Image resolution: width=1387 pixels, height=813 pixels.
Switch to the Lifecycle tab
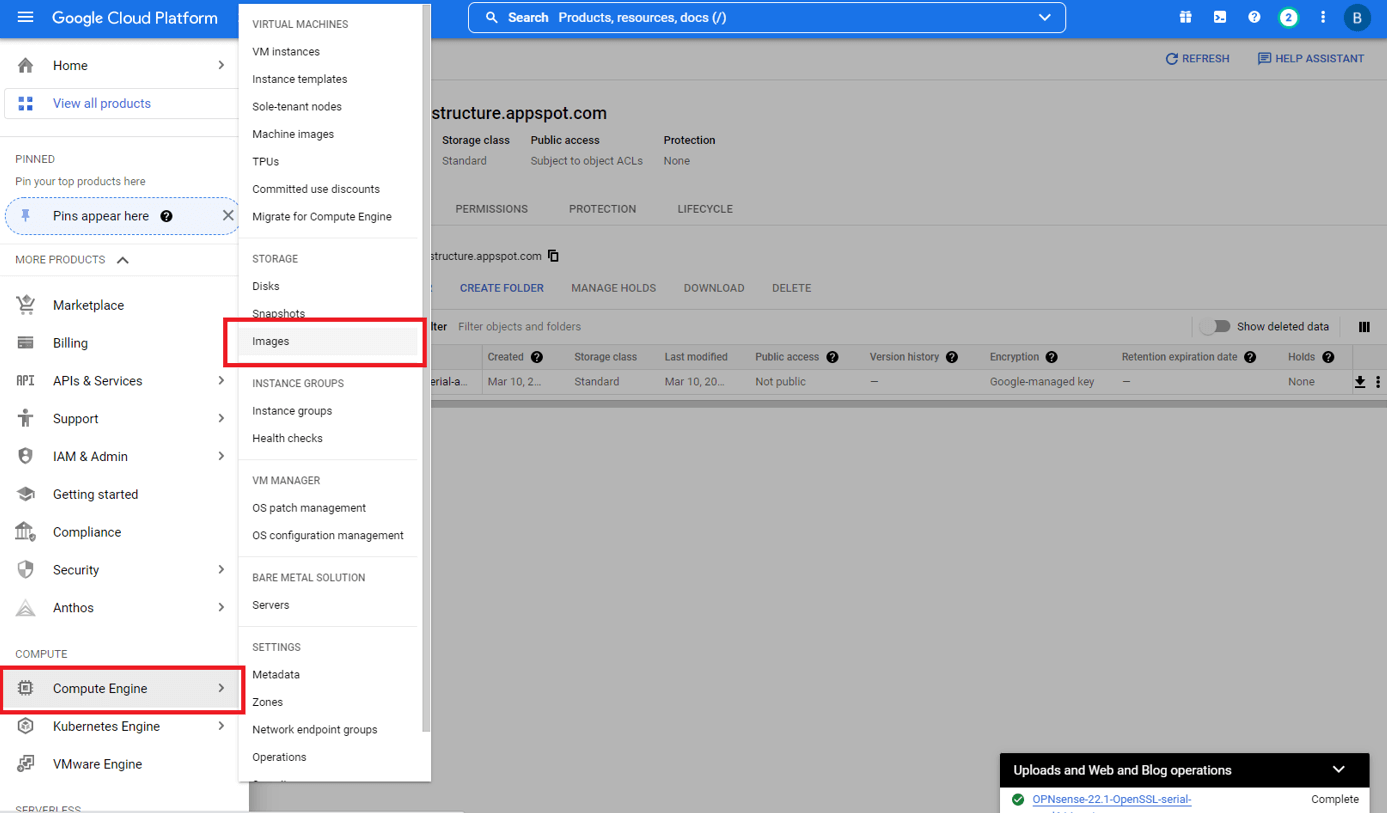[x=705, y=209]
